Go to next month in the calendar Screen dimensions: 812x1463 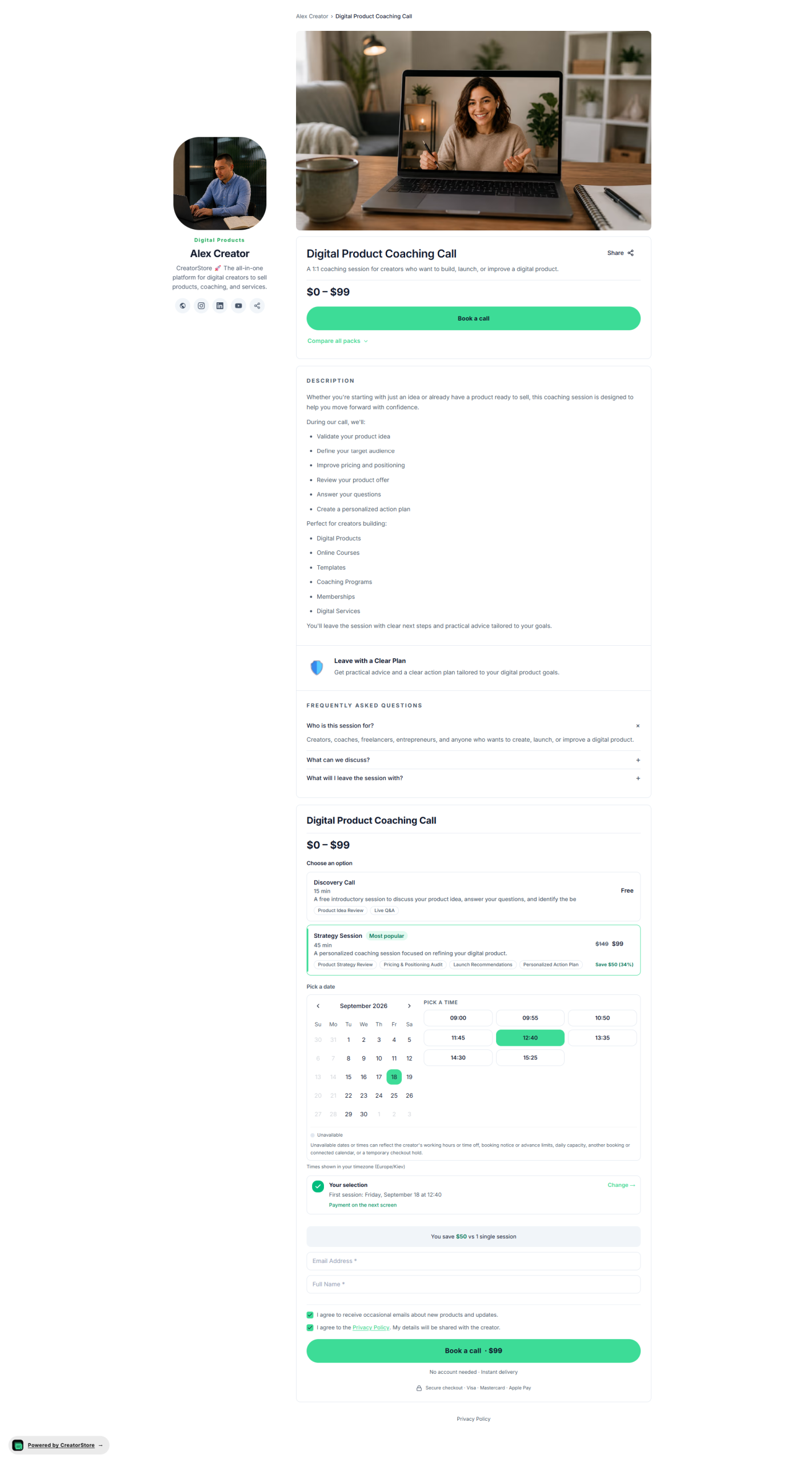pyautogui.click(x=409, y=1006)
